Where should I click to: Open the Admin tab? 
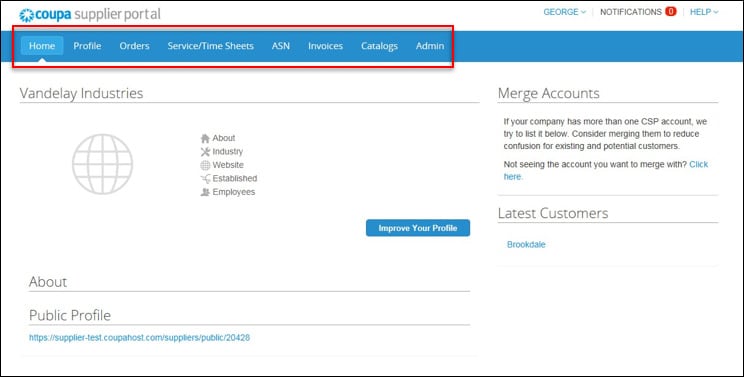click(430, 46)
